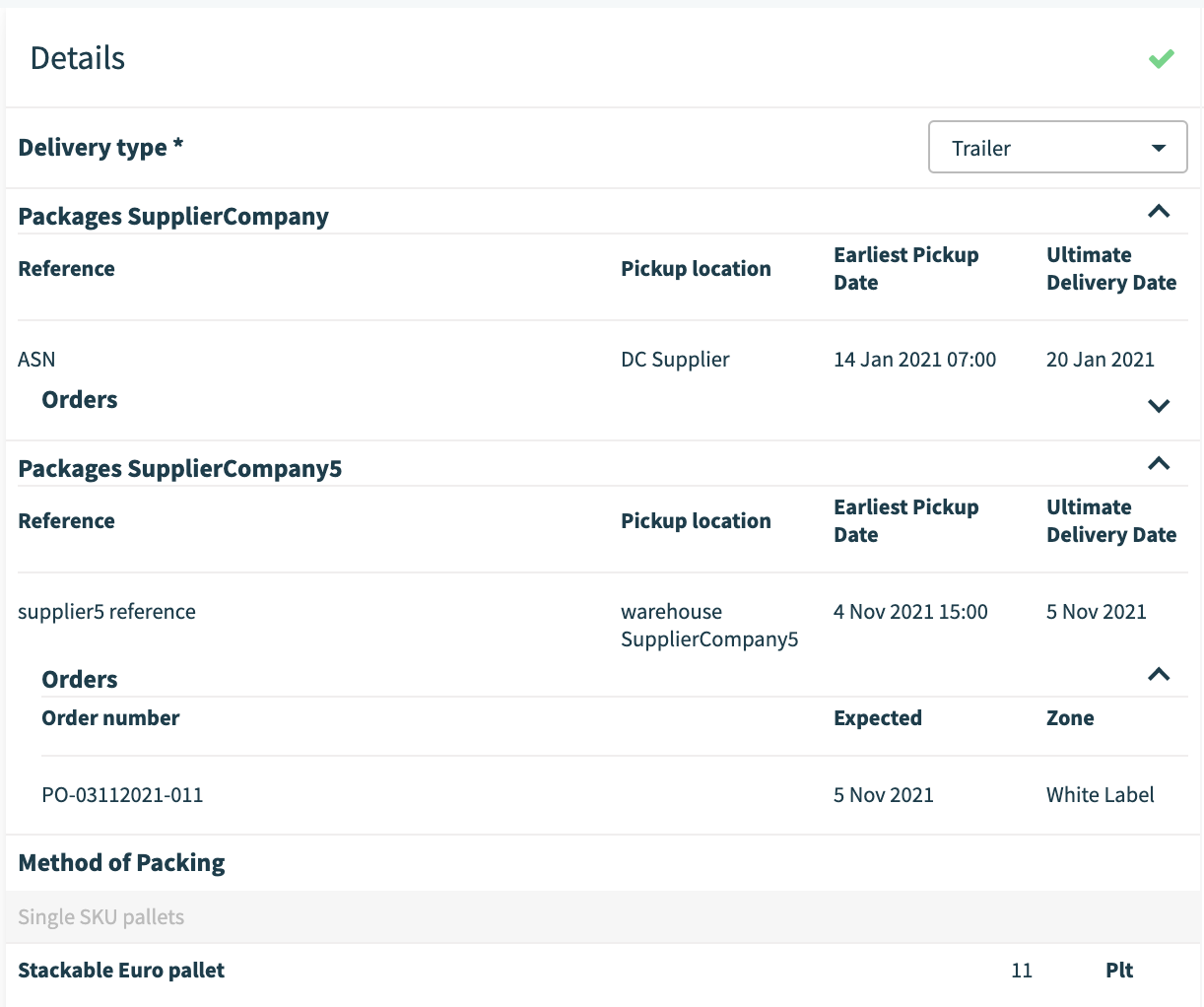This screenshot has width=1204, height=1007.
Task: Collapse the Packages SupplierCompany section
Action: (x=1160, y=212)
